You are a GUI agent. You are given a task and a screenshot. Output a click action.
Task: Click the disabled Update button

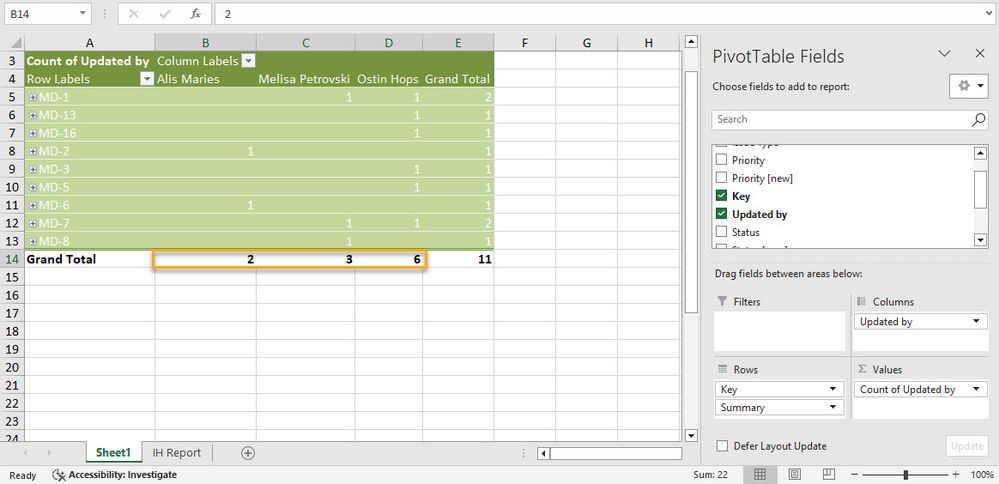967,446
